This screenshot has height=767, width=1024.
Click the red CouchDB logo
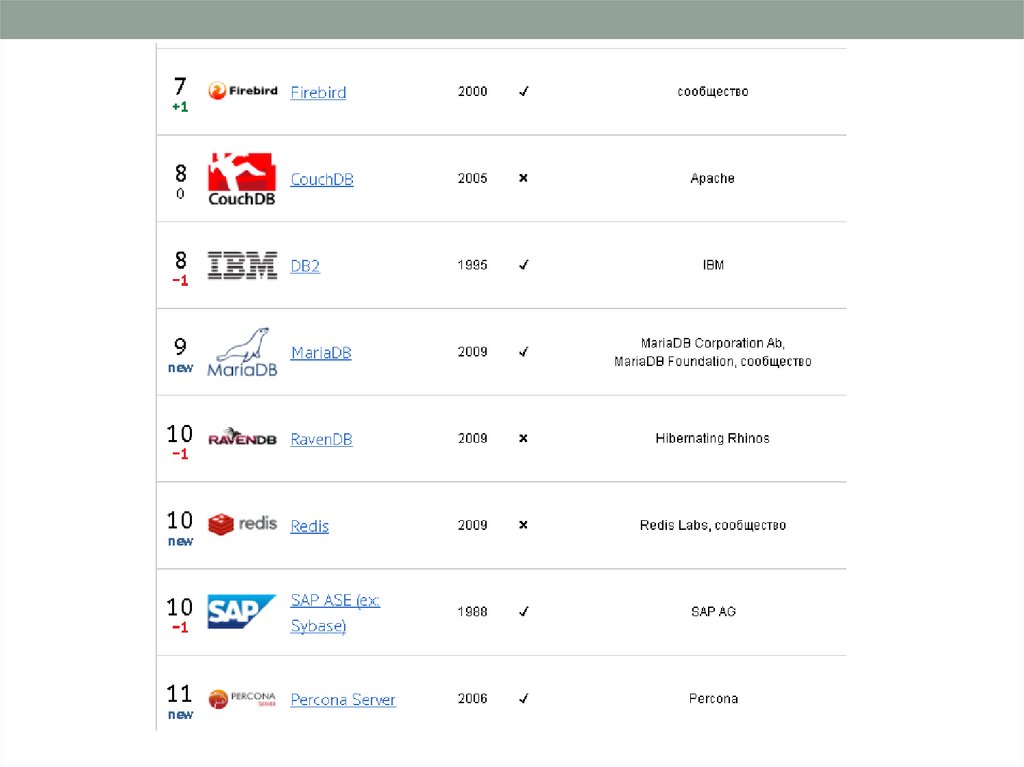pos(242,179)
